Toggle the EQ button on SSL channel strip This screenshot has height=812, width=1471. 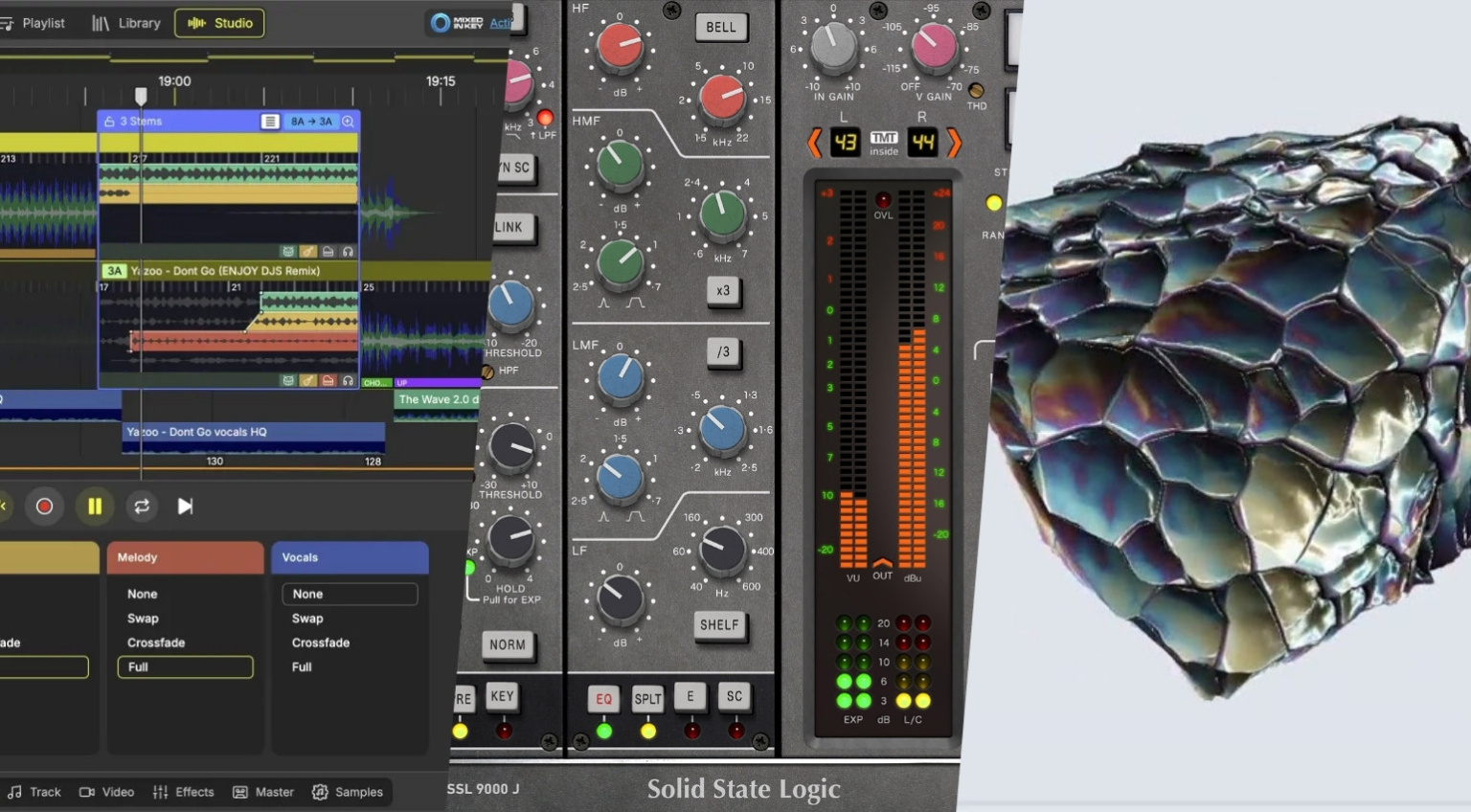coord(603,699)
